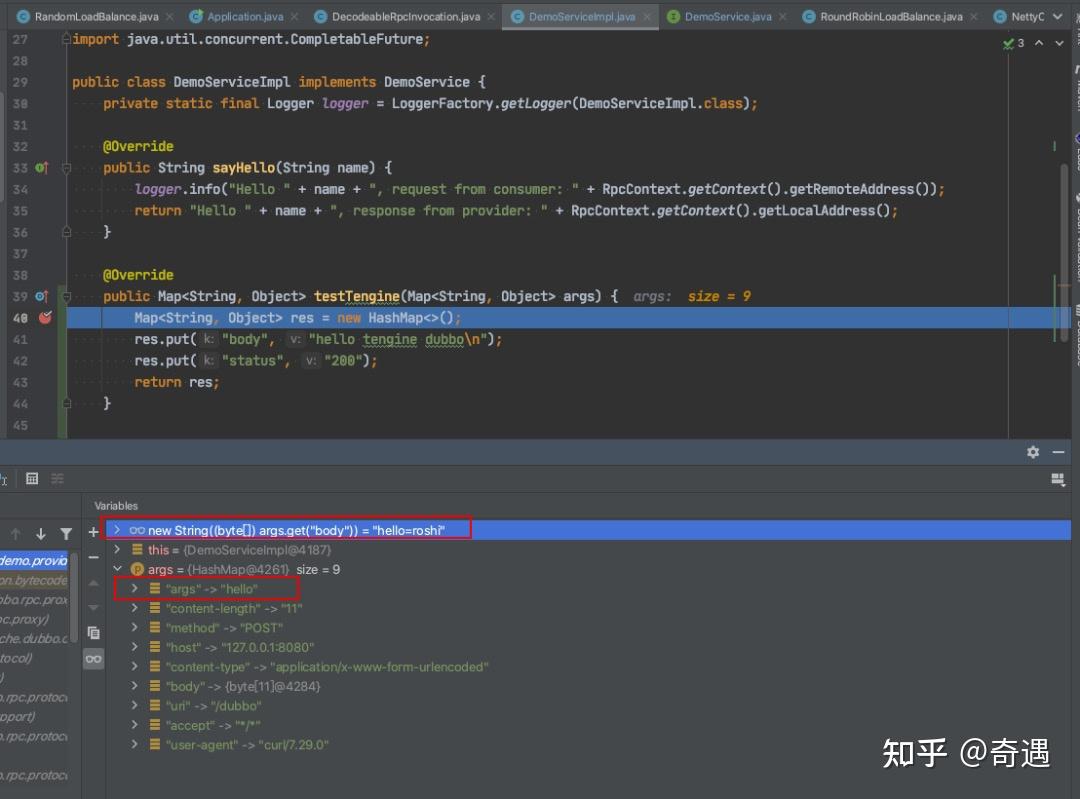
Task: Select the on.bytecode stack frame
Action: point(34,580)
